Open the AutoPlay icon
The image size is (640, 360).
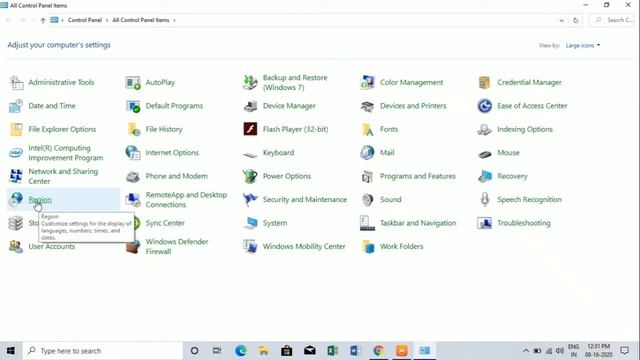(133, 82)
